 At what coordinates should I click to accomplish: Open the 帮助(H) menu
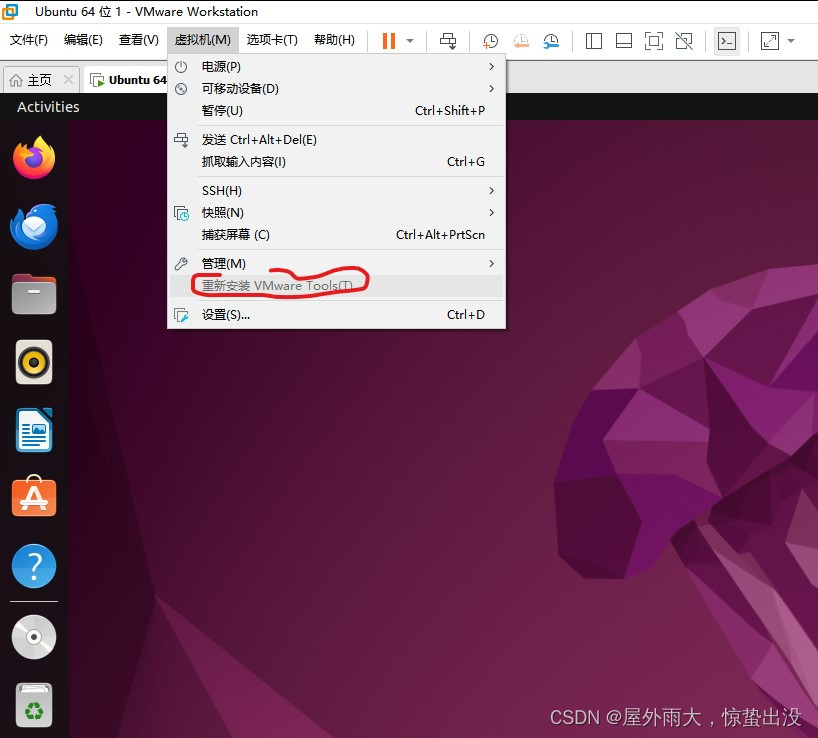pyautogui.click(x=334, y=40)
